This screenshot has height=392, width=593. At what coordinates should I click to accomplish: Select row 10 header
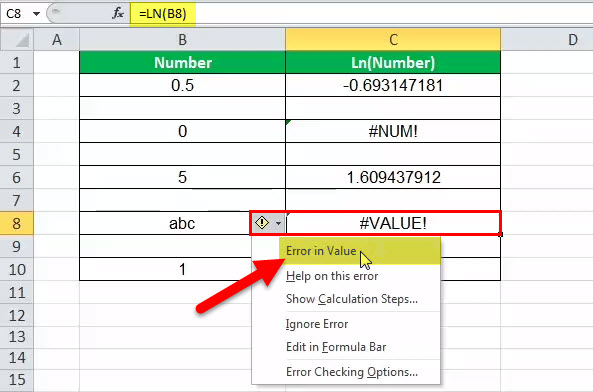(17, 270)
